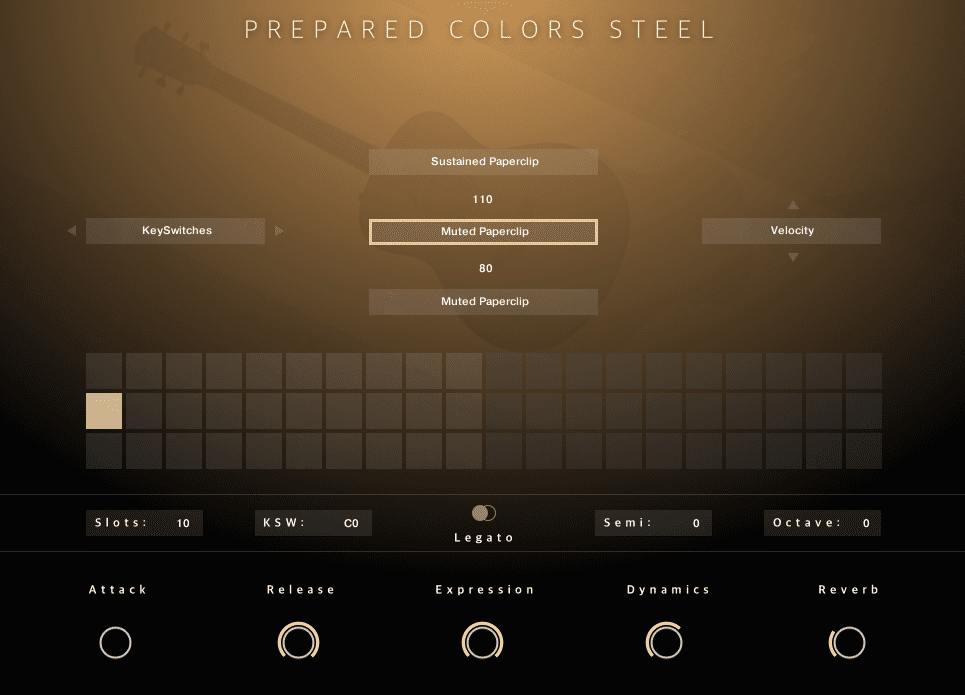Select the highlighted tan slot cell
This screenshot has width=965, height=695.
(x=104, y=411)
